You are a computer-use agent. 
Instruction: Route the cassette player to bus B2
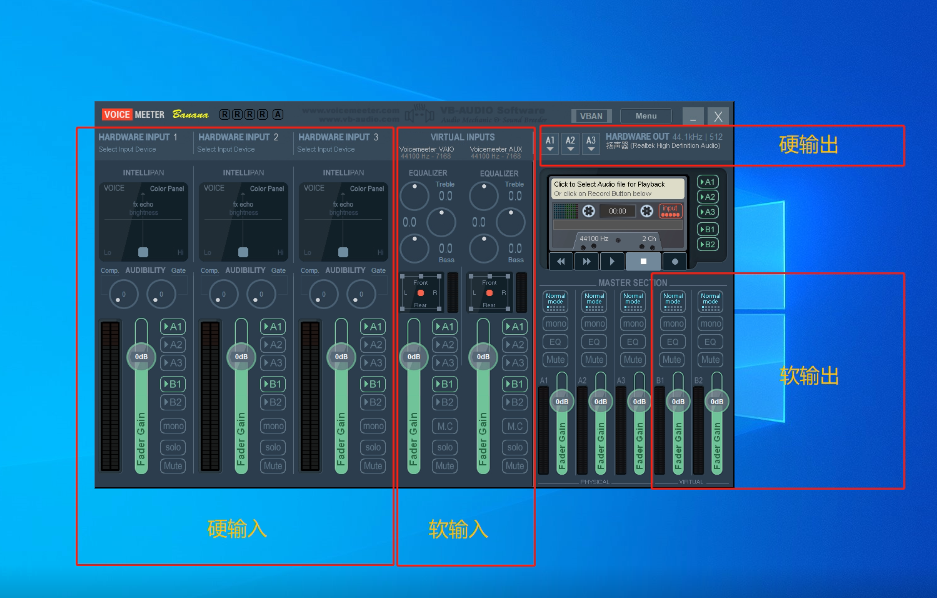pyautogui.click(x=708, y=244)
